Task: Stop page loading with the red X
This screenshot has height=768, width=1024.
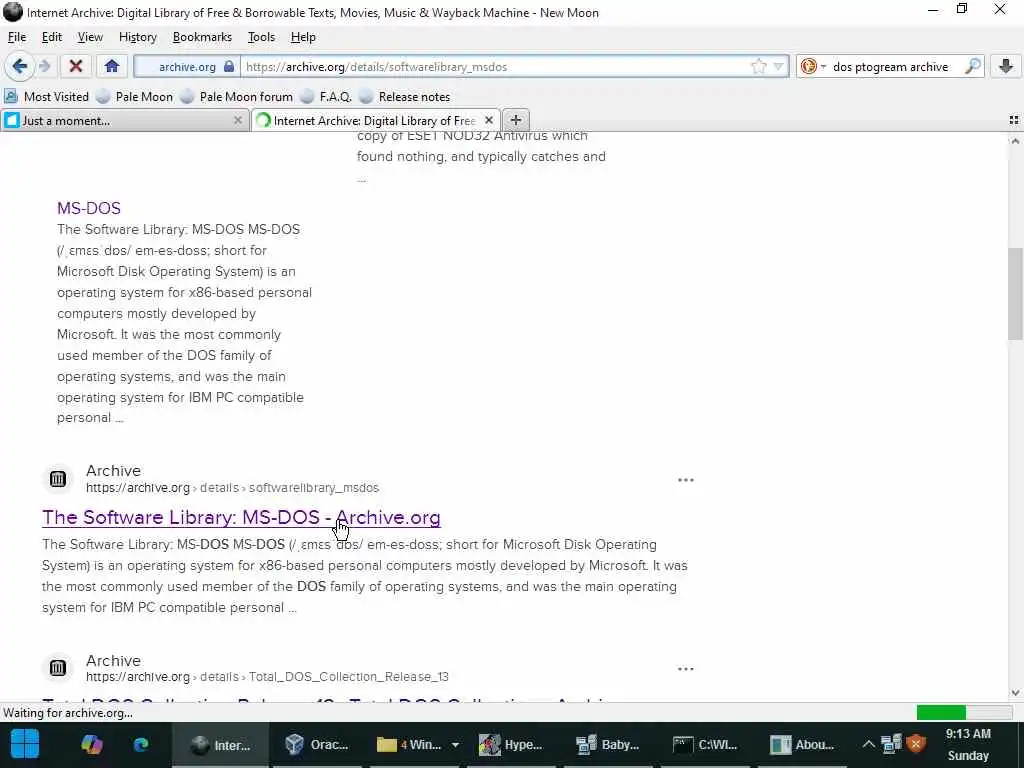Action: click(76, 66)
